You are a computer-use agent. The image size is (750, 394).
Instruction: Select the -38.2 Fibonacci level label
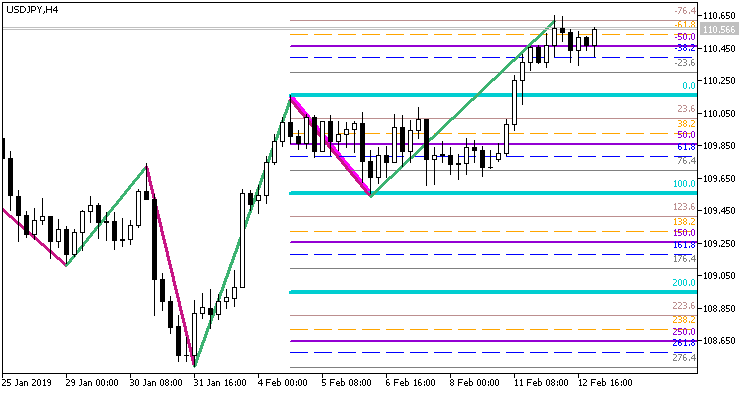[x=684, y=48]
